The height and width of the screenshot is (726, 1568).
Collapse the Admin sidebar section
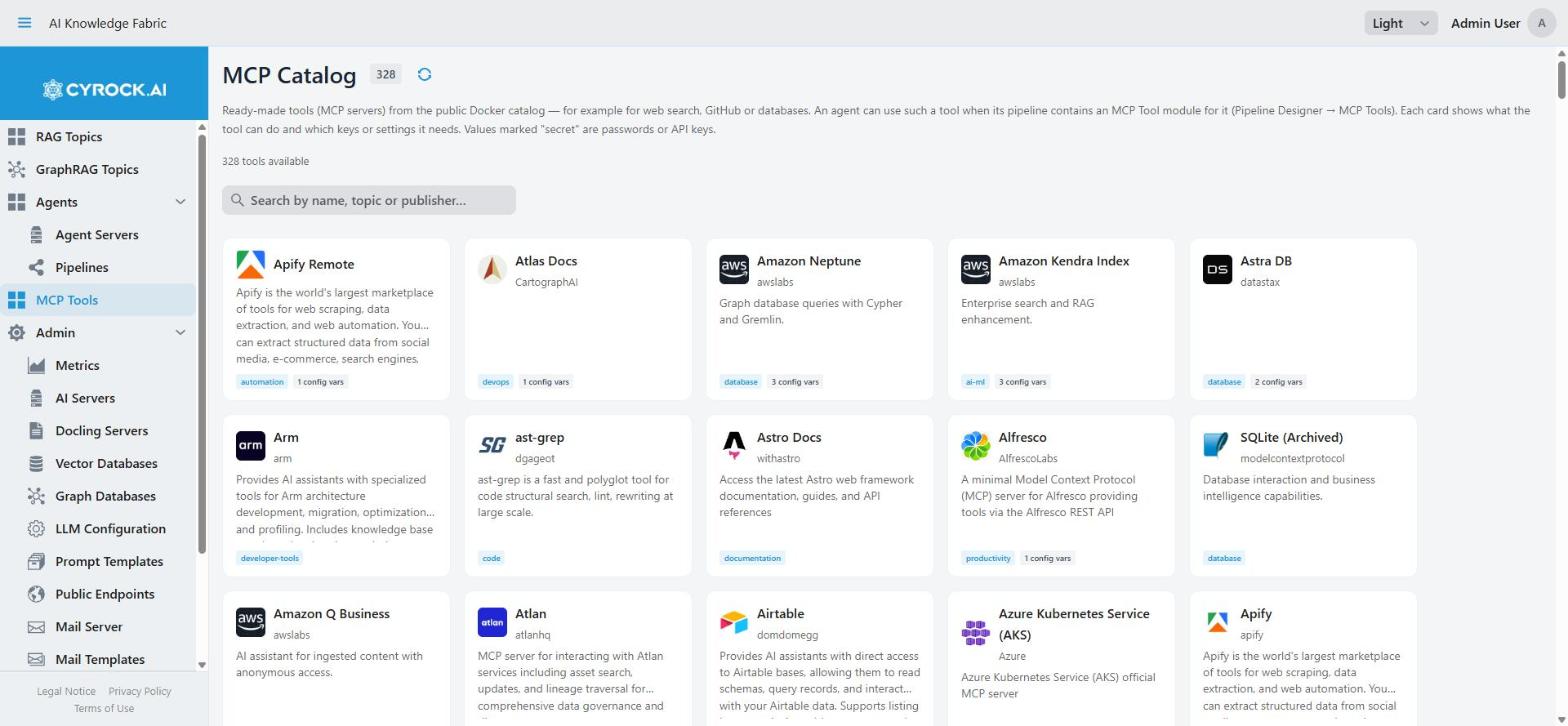click(180, 333)
